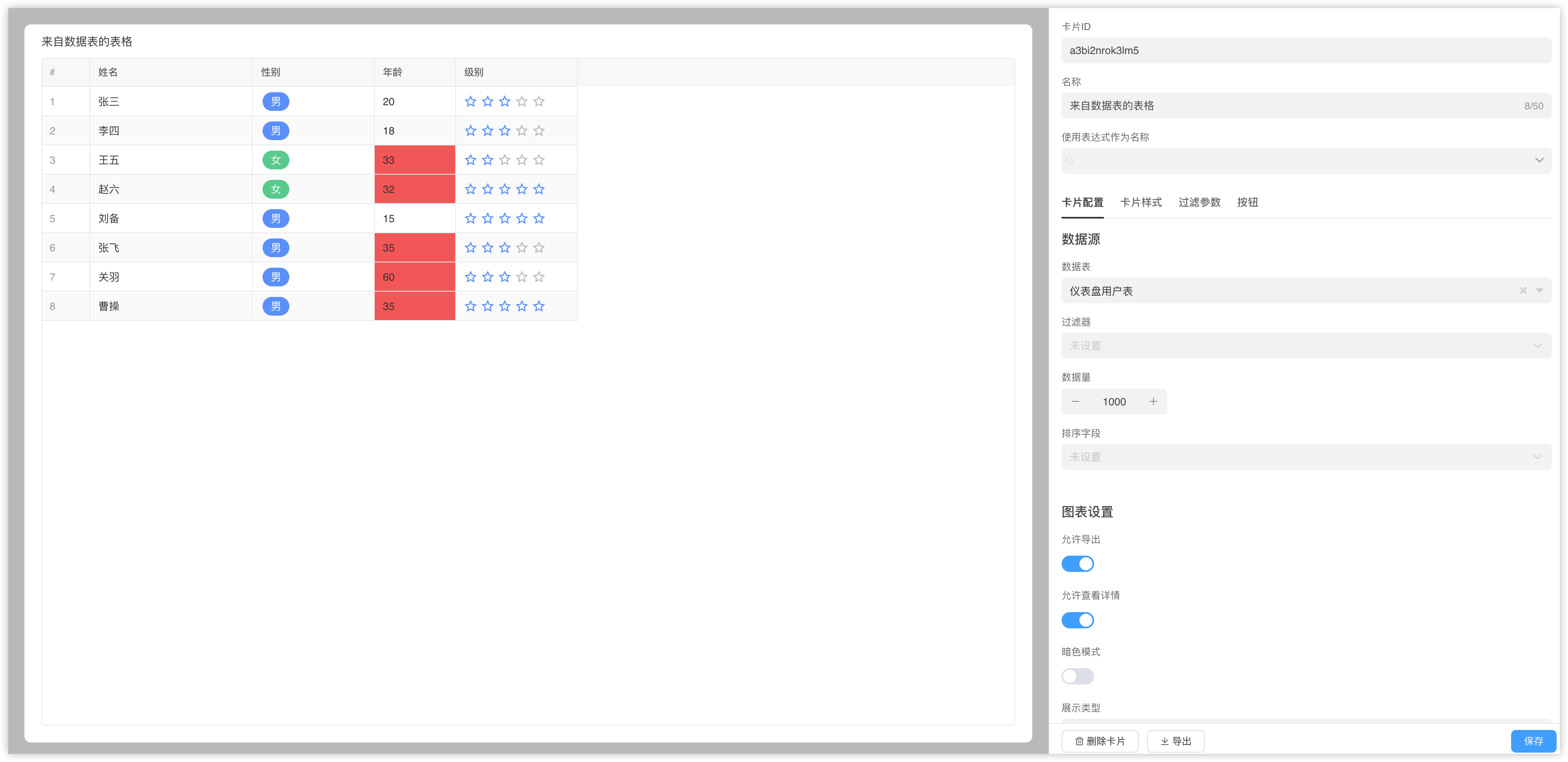Click the minus icon beside 1000
Image resolution: width=1568 pixels, height=762 pixels.
[x=1075, y=401]
